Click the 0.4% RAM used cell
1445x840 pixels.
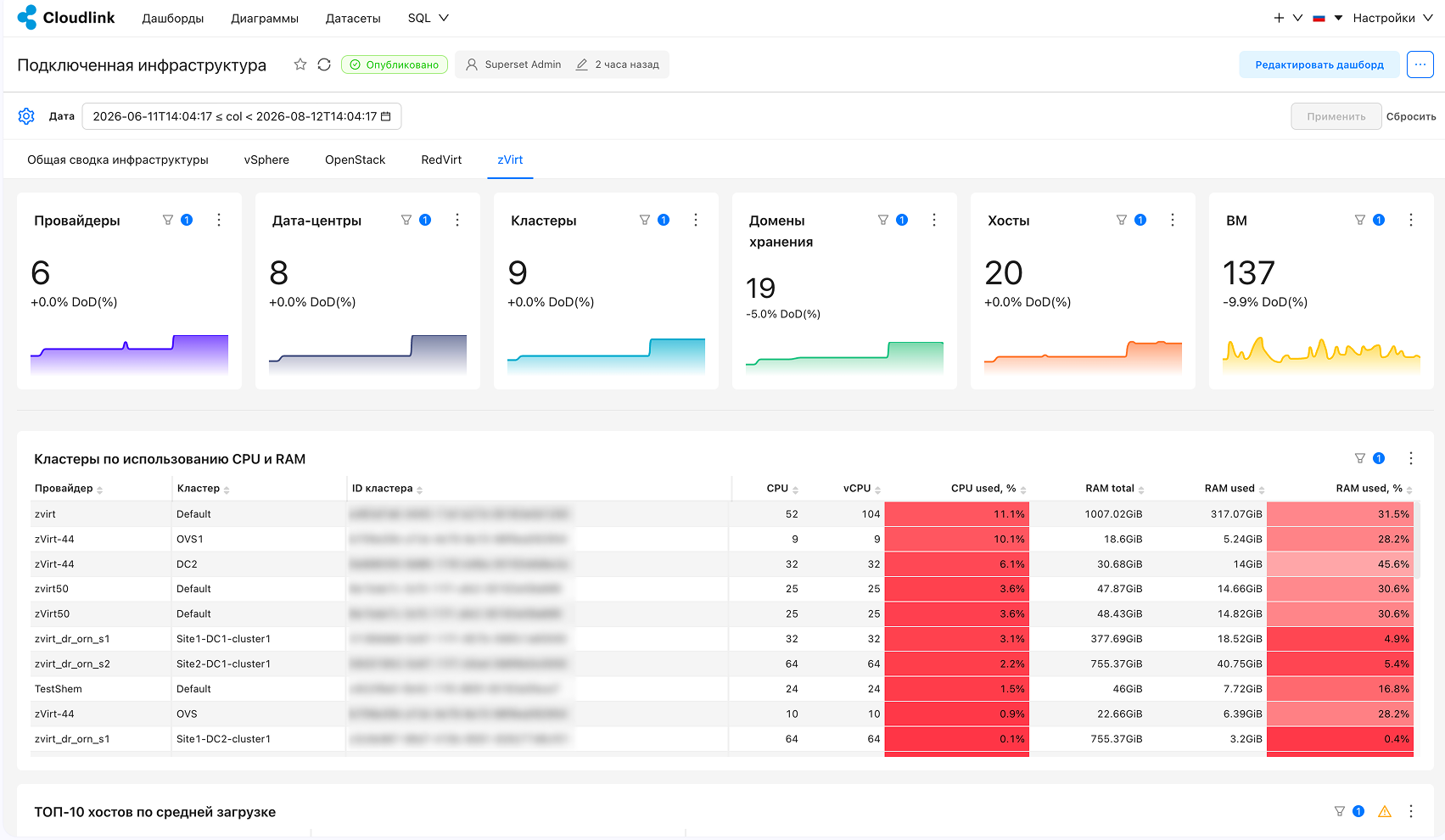click(1340, 739)
